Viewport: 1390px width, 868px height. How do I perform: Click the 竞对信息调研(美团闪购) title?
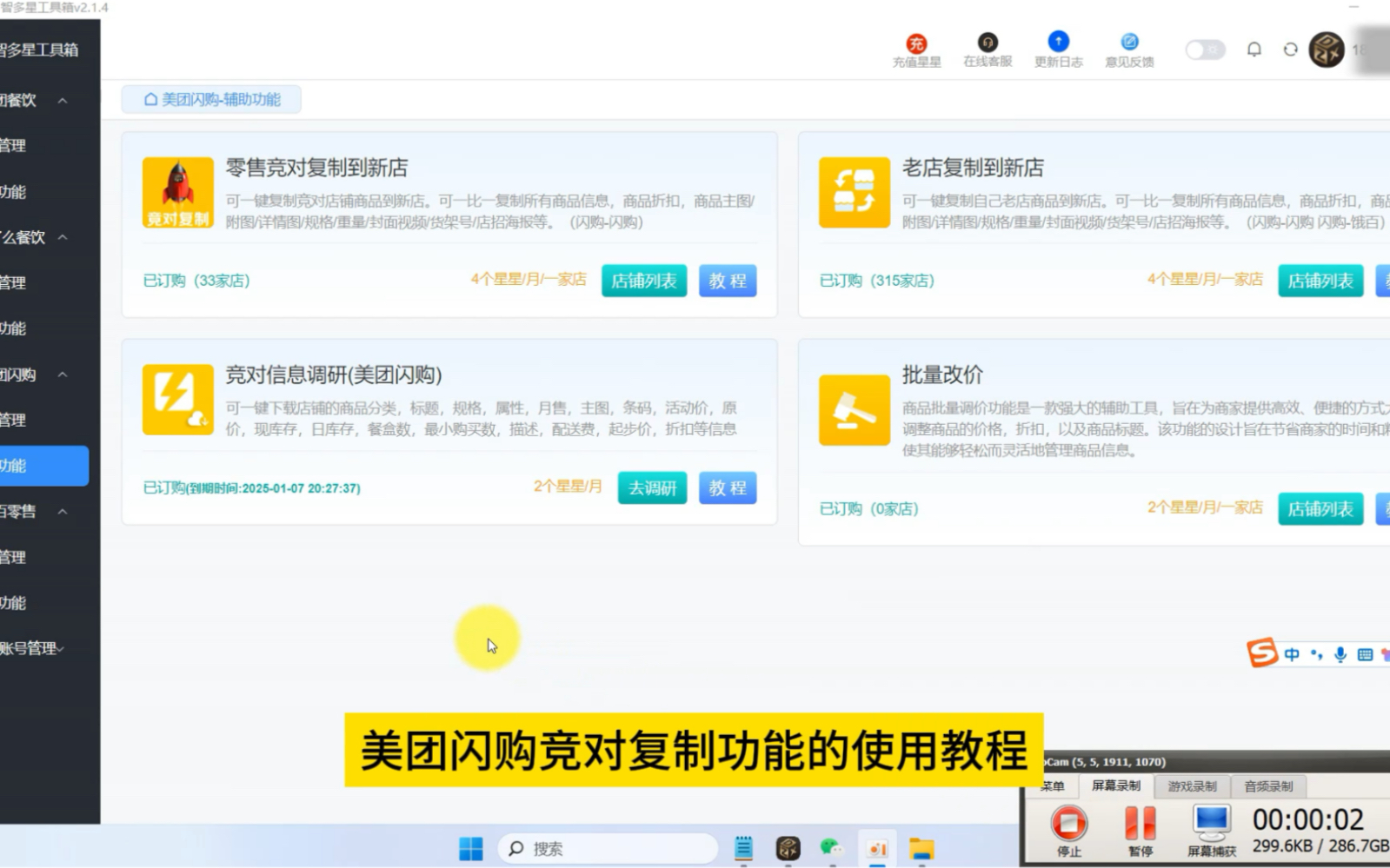click(x=334, y=374)
